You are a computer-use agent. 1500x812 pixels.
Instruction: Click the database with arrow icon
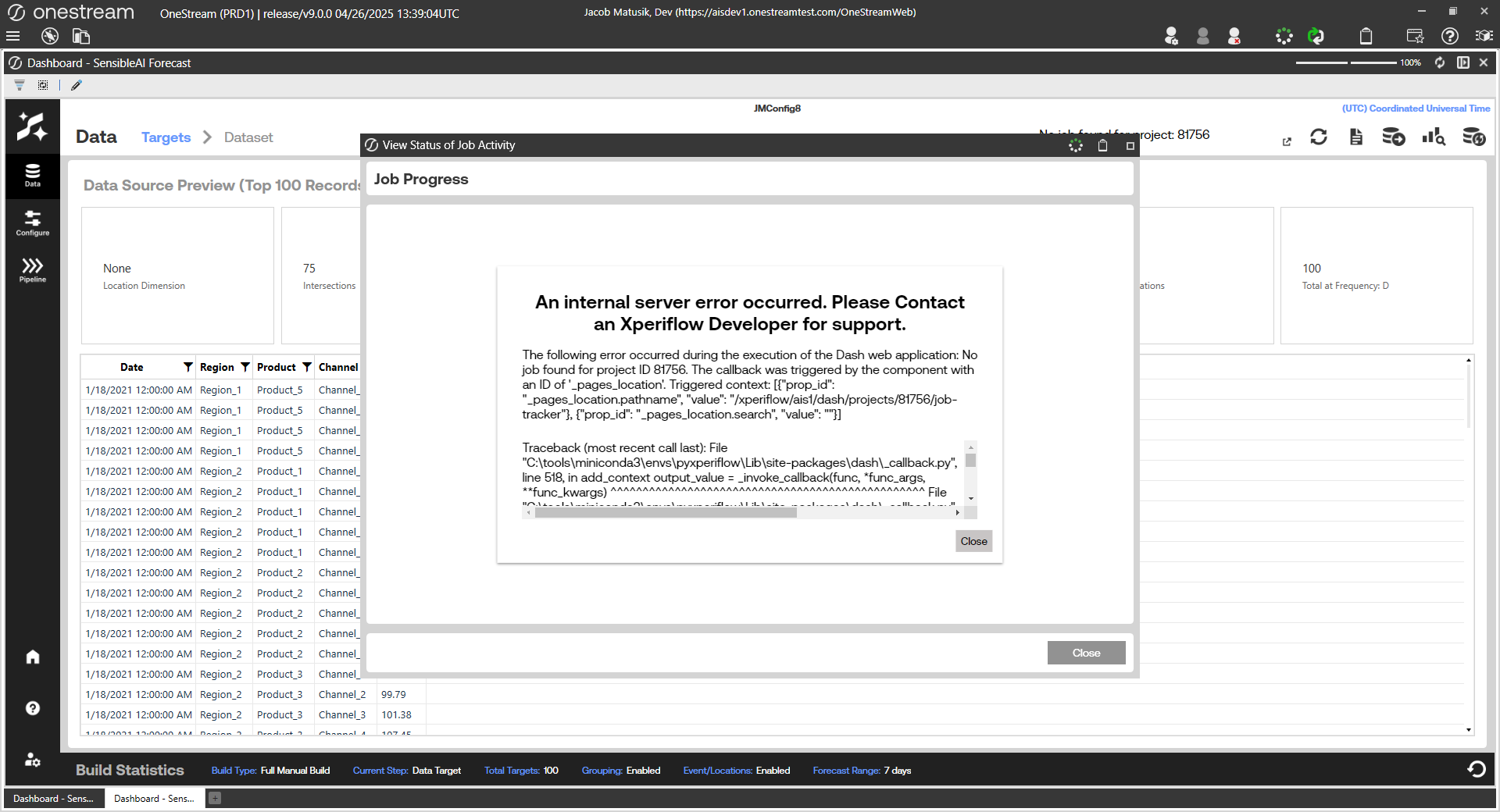[1394, 137]
